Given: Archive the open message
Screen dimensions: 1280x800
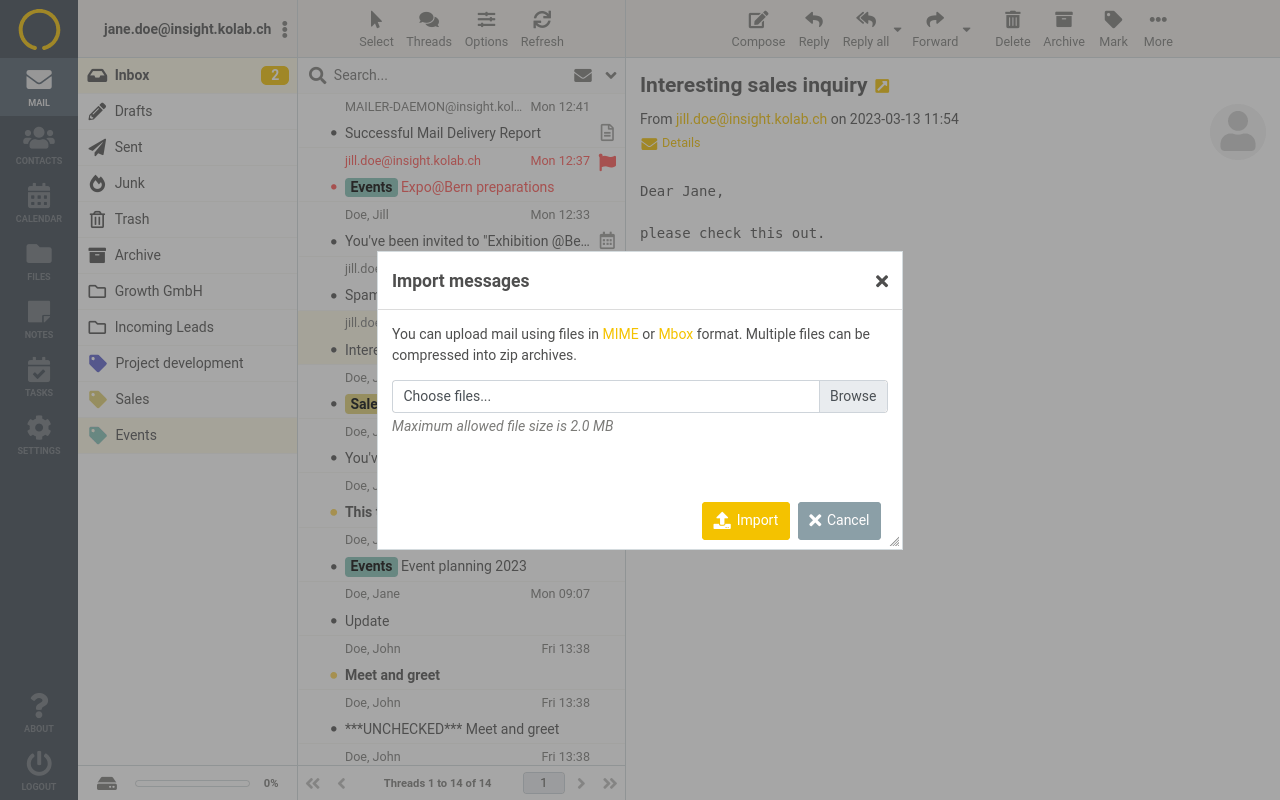Looking at the screenshot, I should (1064, 29).
